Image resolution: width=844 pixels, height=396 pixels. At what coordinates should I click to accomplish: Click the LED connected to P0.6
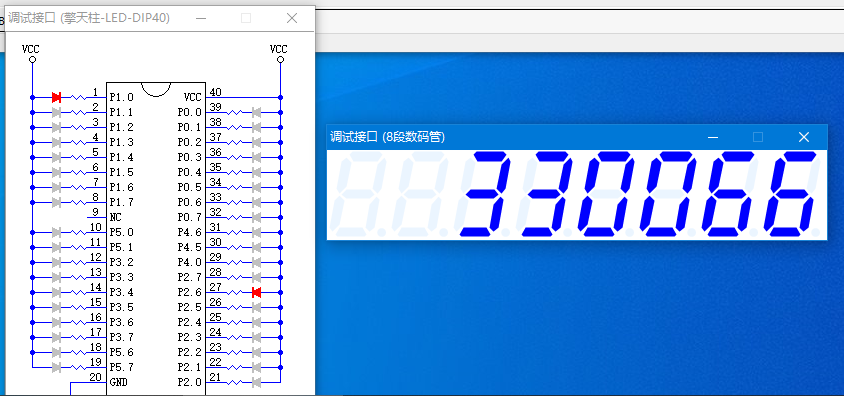[256, 203]
